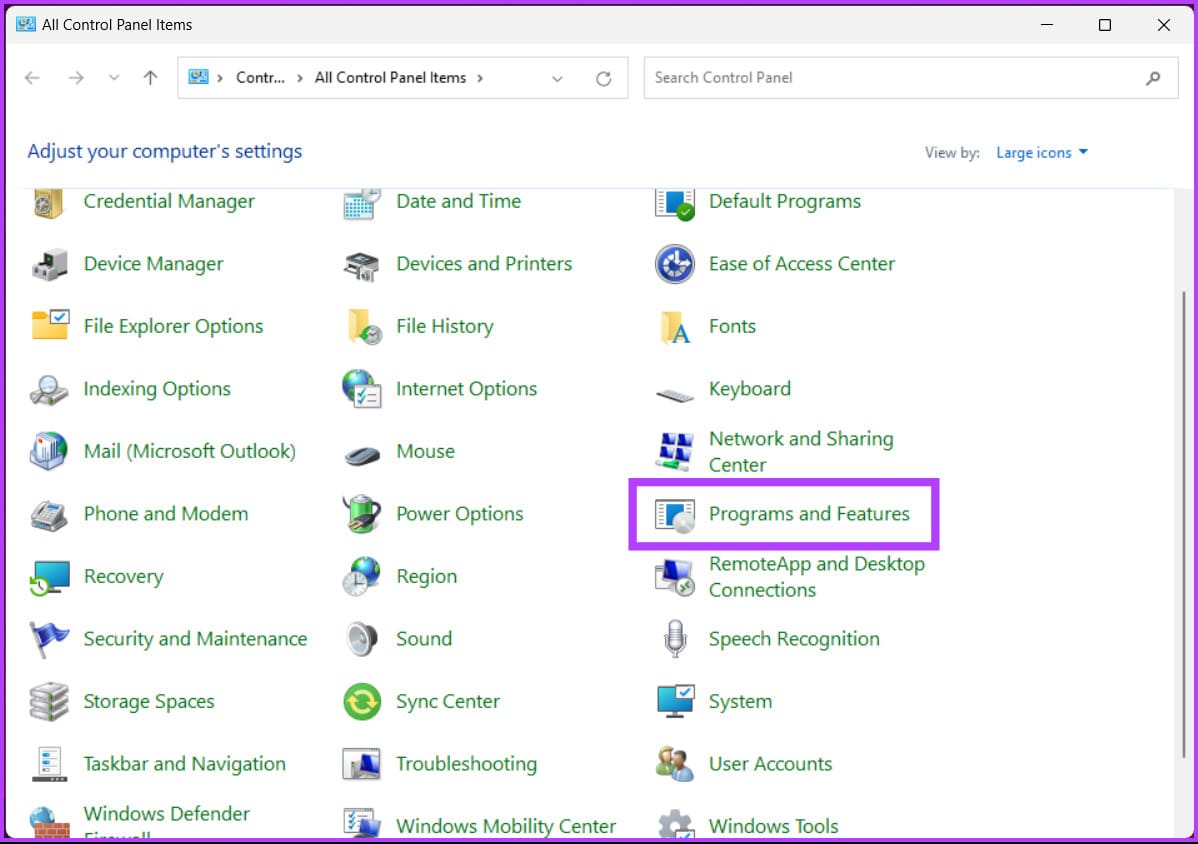Open the File Explorer Options icon
Viewport: 1198px width, 844px height.
tap(50, 325)
